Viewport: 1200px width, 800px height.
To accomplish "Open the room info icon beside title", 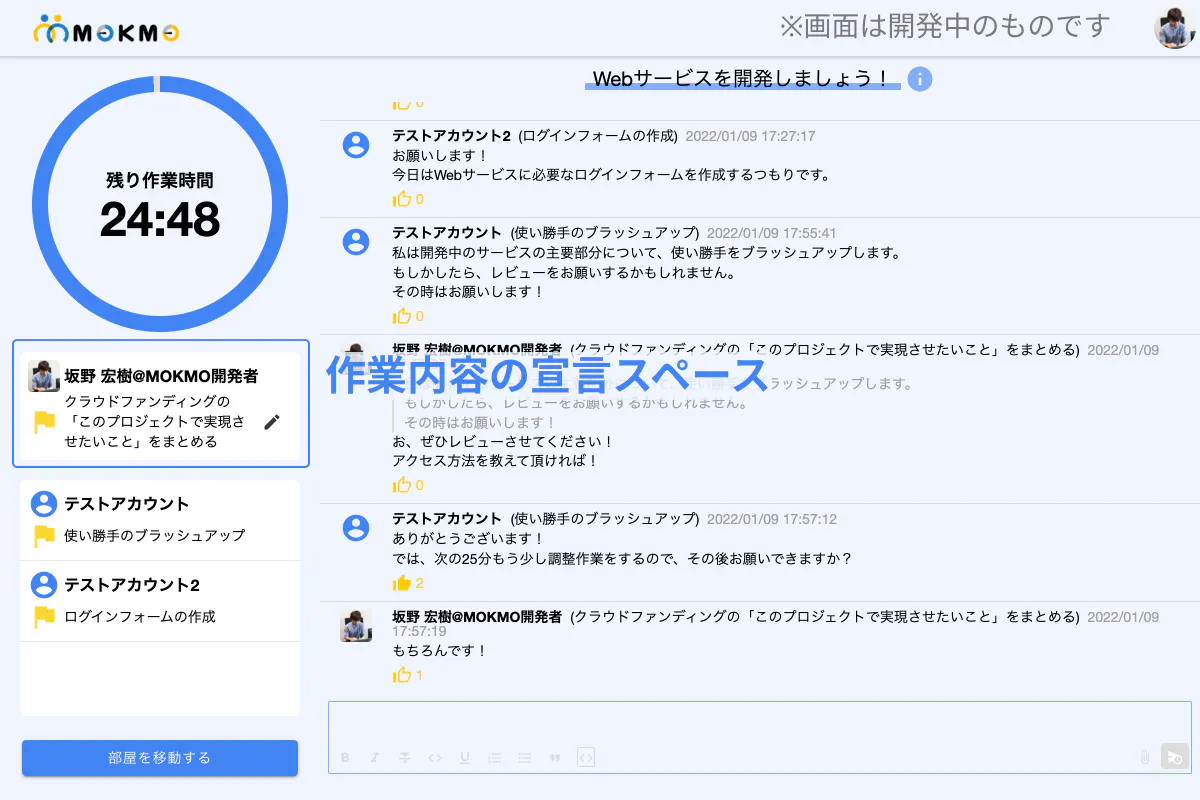I will click(920, 79).
